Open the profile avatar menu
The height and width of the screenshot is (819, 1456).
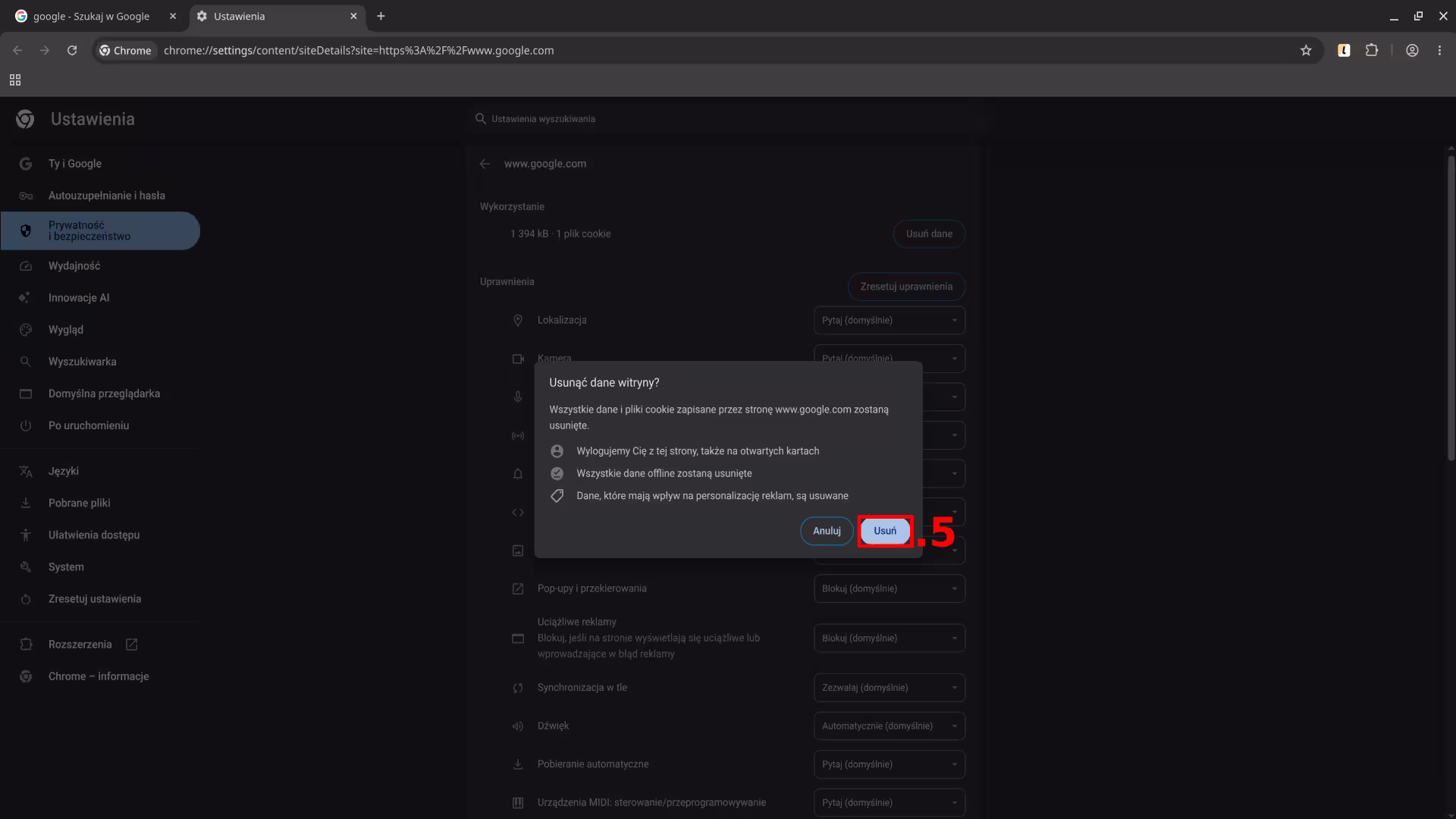(x=1412, y=51)
